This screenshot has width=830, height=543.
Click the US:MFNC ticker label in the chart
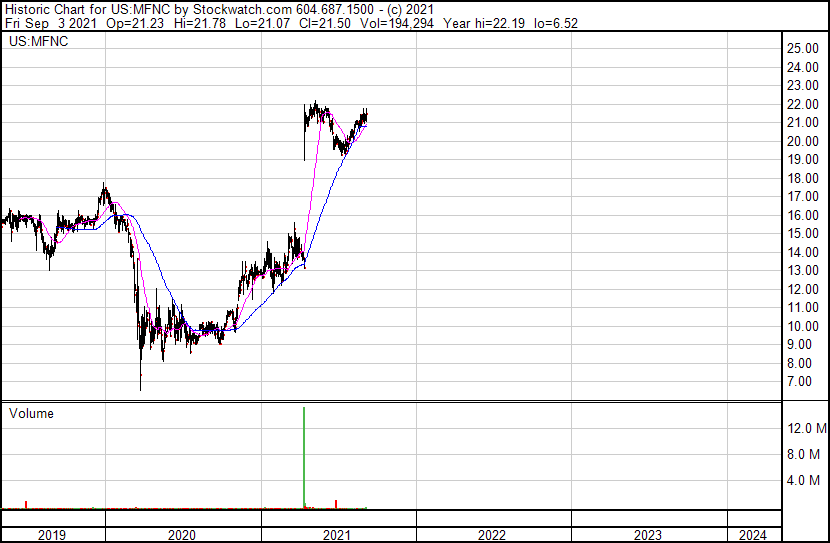[x=35, y=42]
